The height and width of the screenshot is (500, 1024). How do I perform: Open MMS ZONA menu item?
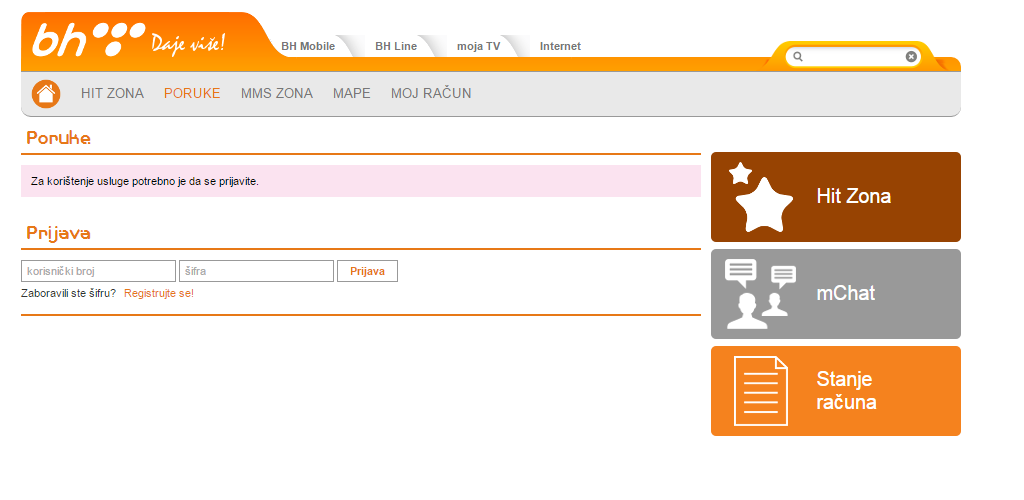click(x=277, y=93)
